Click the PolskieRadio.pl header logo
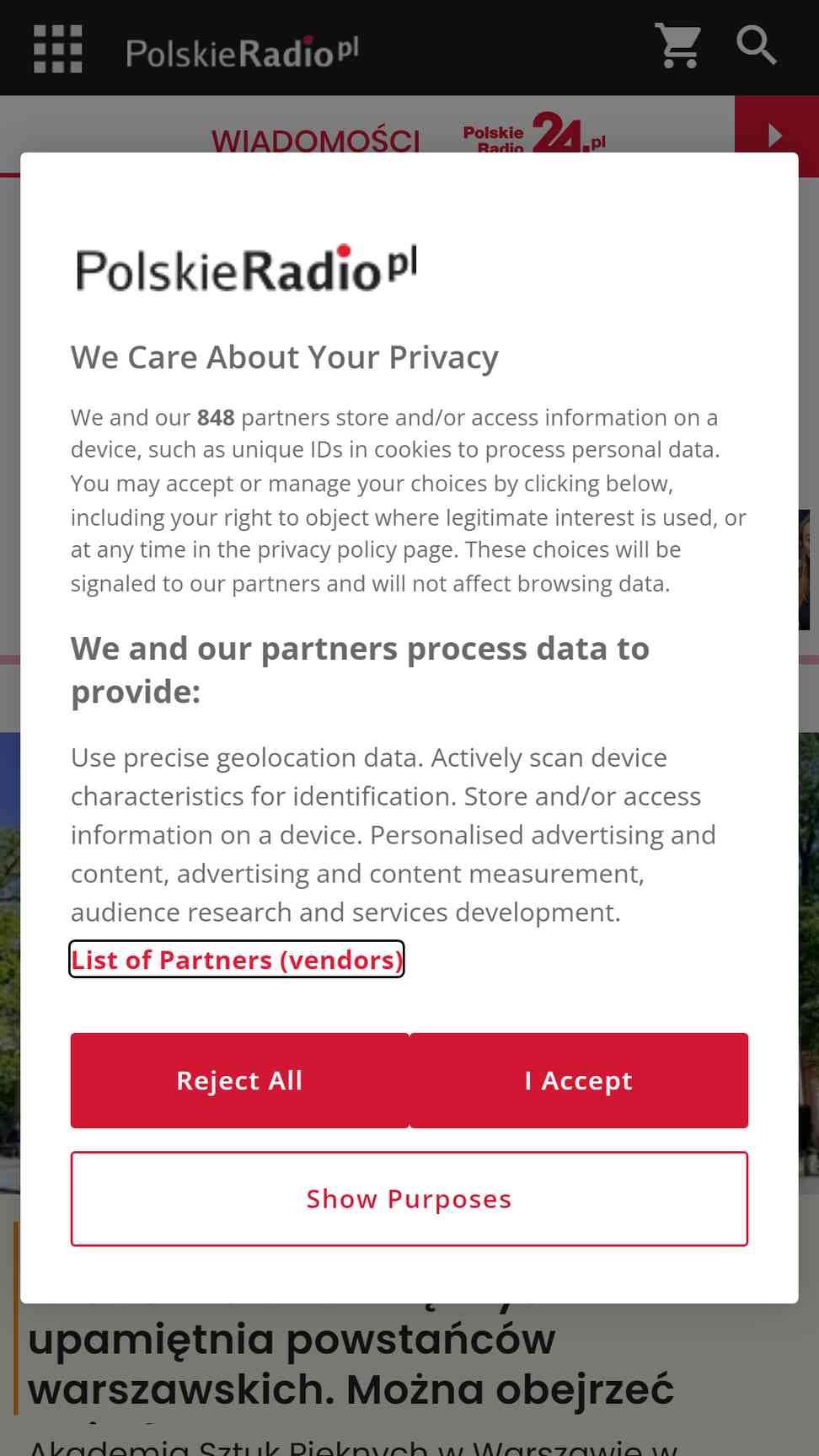This screenshot has height=1456, width=819. click(x=243, y=52)
